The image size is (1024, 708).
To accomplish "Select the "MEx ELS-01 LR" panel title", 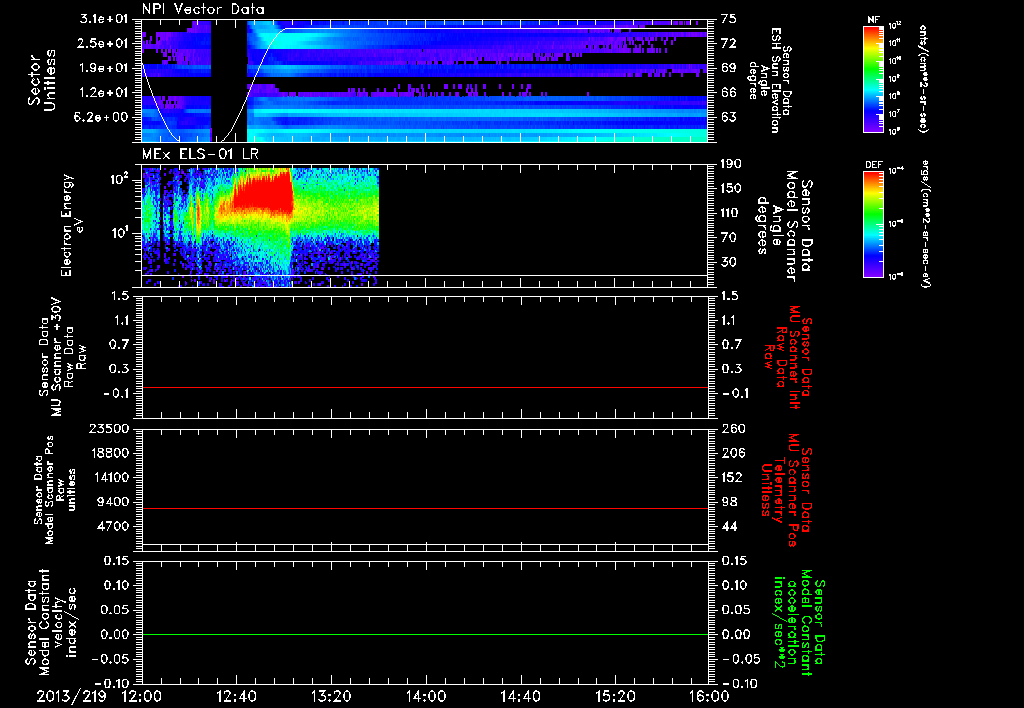I will [x=200, y=154].
